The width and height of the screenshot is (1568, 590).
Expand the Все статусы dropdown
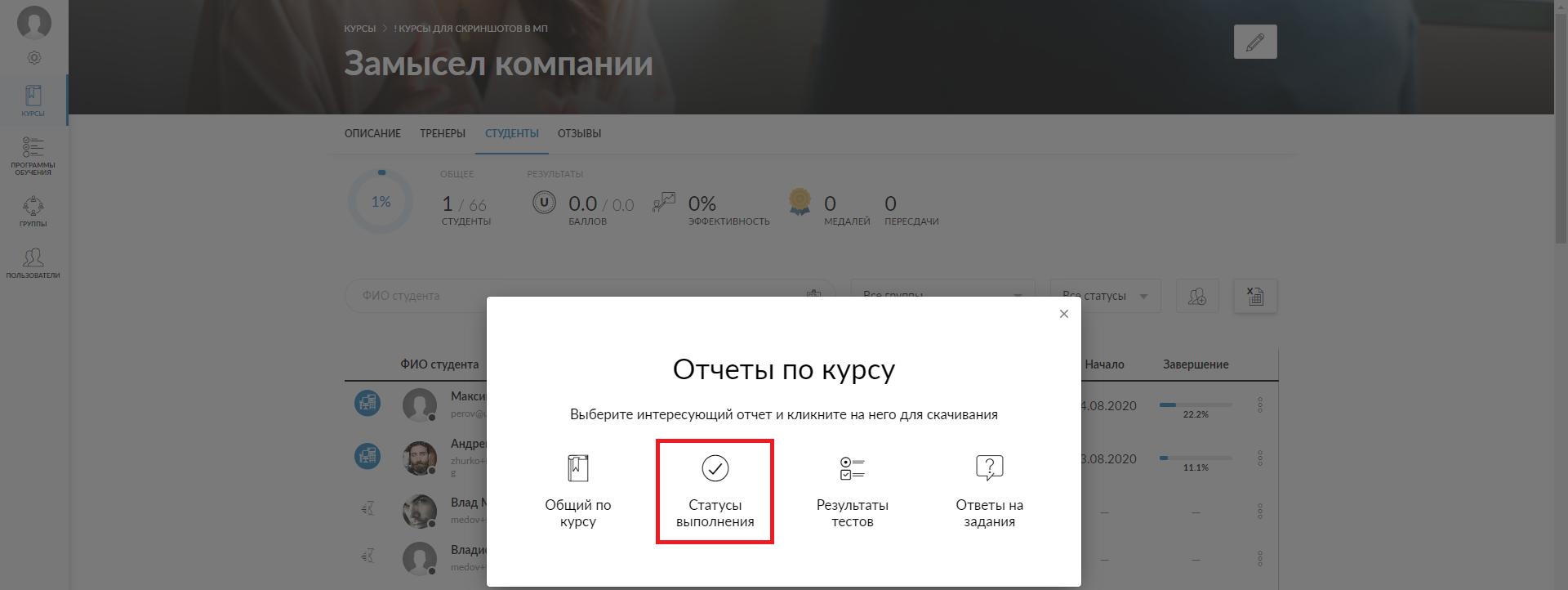(1106, 296)
